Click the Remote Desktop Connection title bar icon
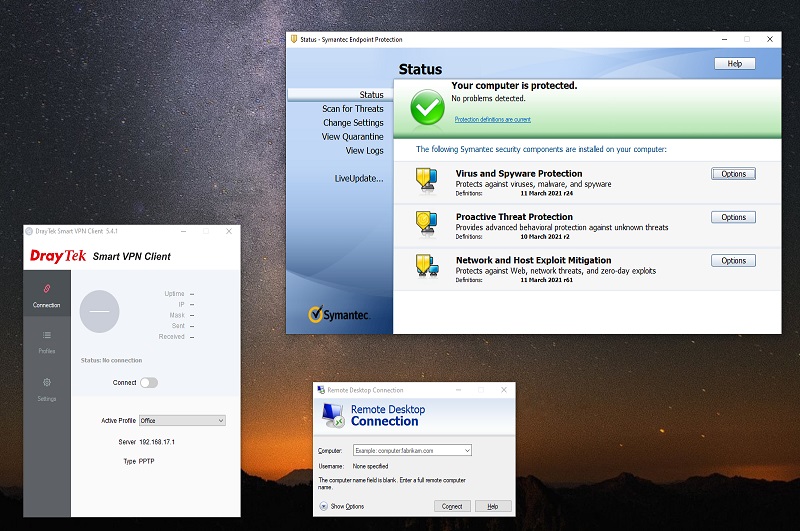800x531 pixels. 321,390
